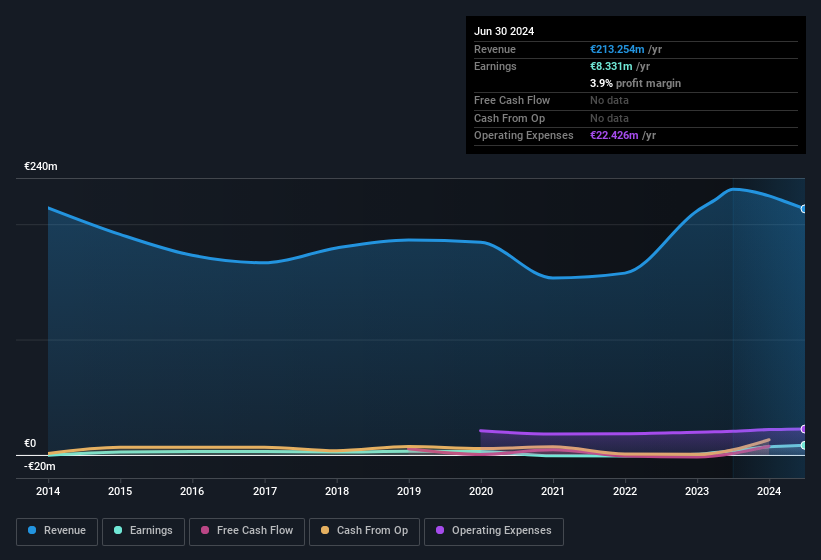Viewport: 821px width, 560px height.
Task: Click the €0 y-axis label
Action: click(30, 444)
